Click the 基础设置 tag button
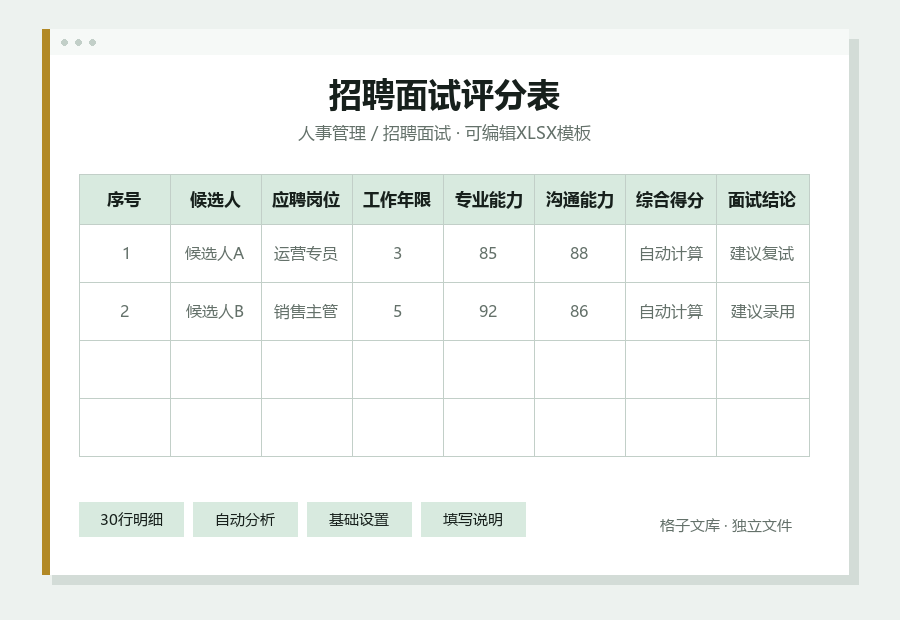 click(359, 520)
